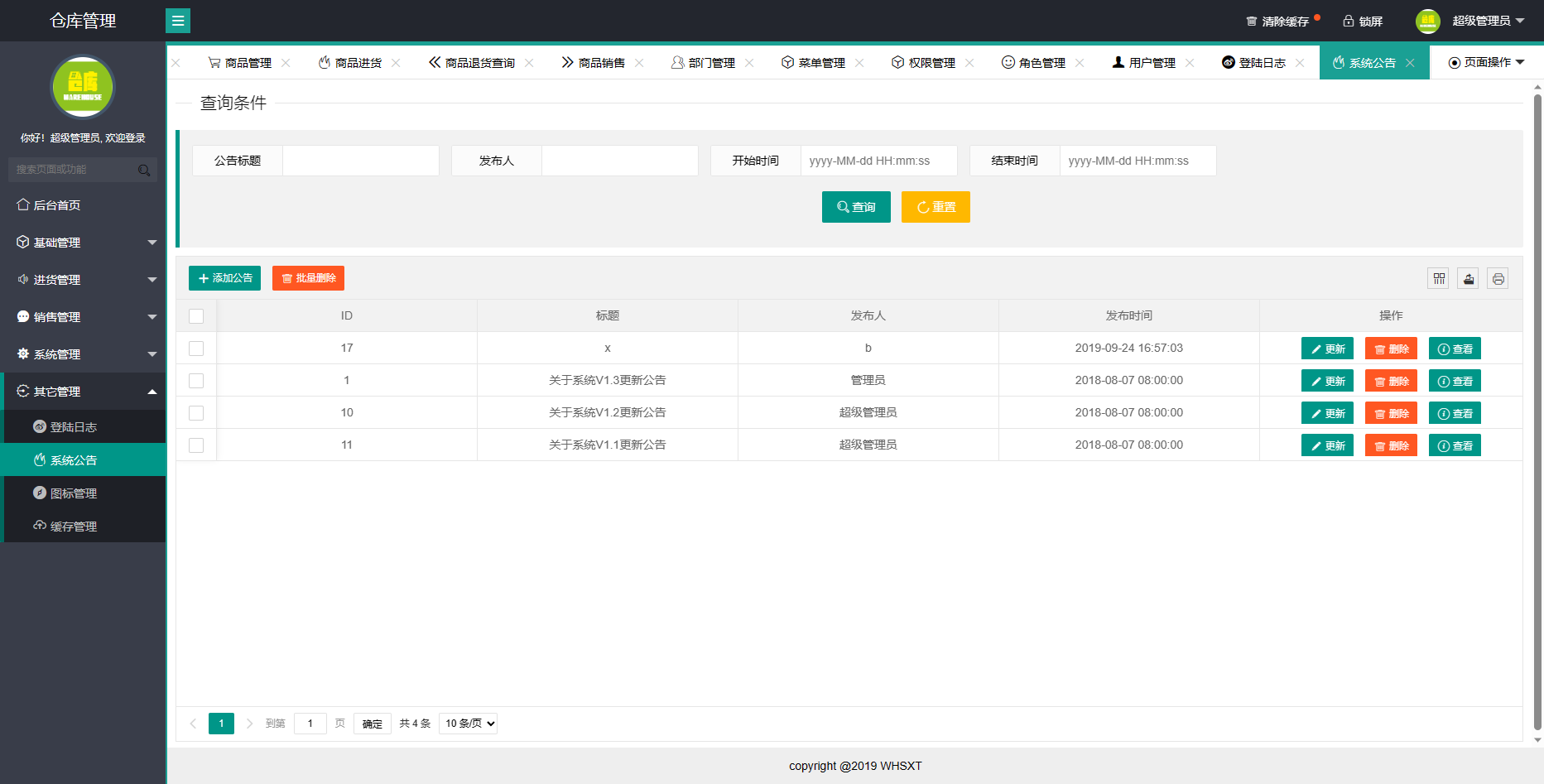
Task: Click the column filter grid icon
Action: tap(1439, 279)
